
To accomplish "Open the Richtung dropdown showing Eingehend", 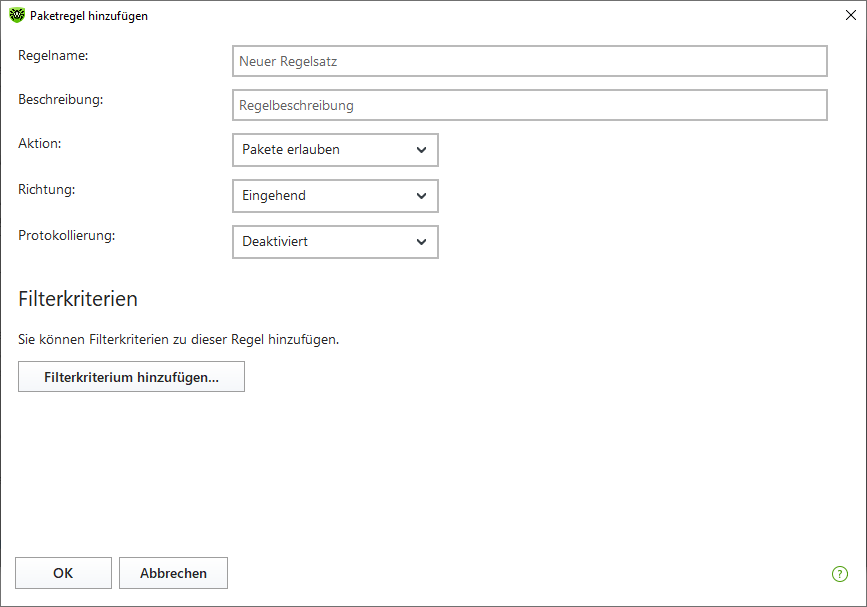I will (x=335, y=196).
